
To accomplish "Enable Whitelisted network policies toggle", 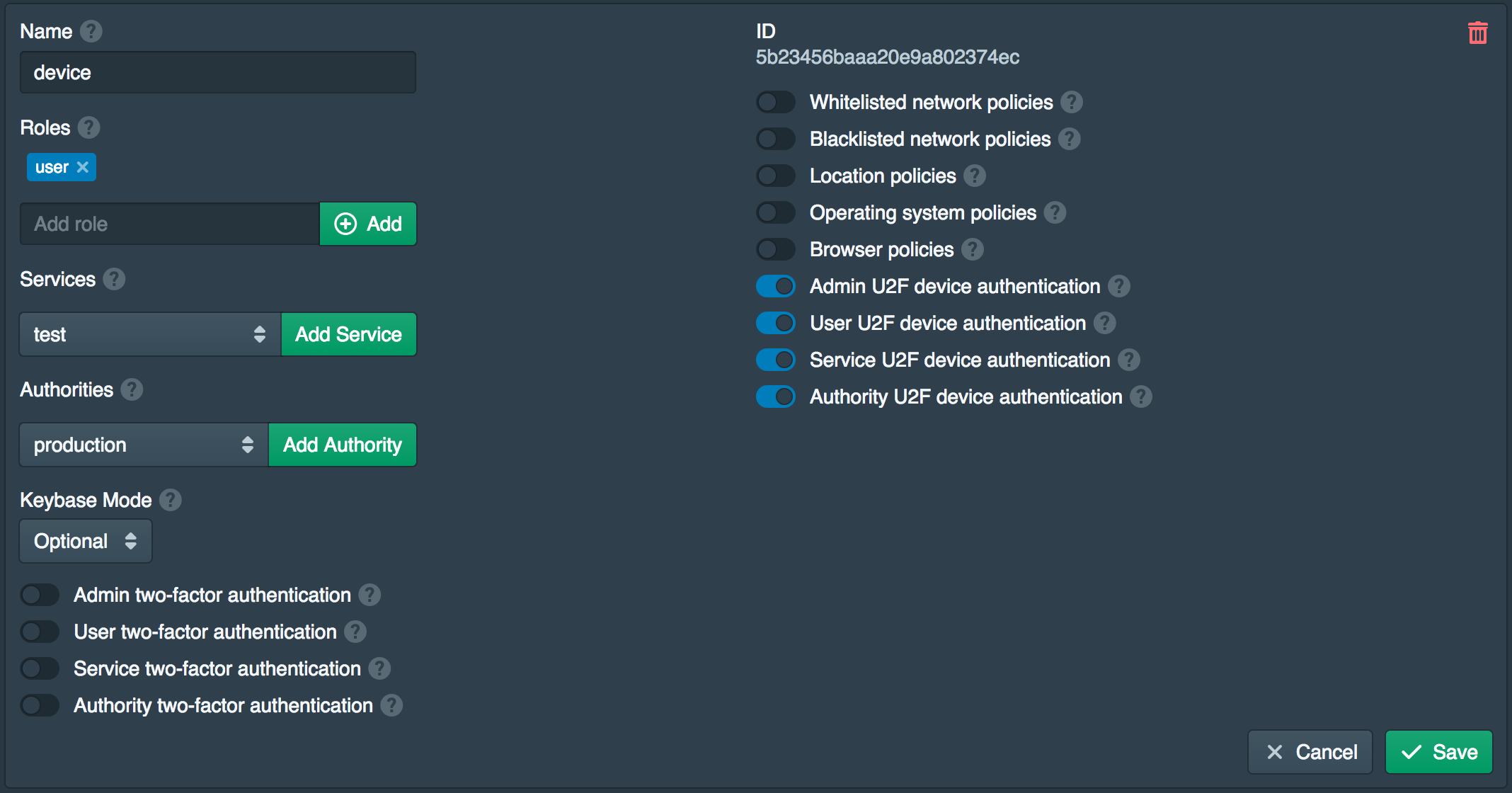I will pyautogui.click(x=776, y=102).
